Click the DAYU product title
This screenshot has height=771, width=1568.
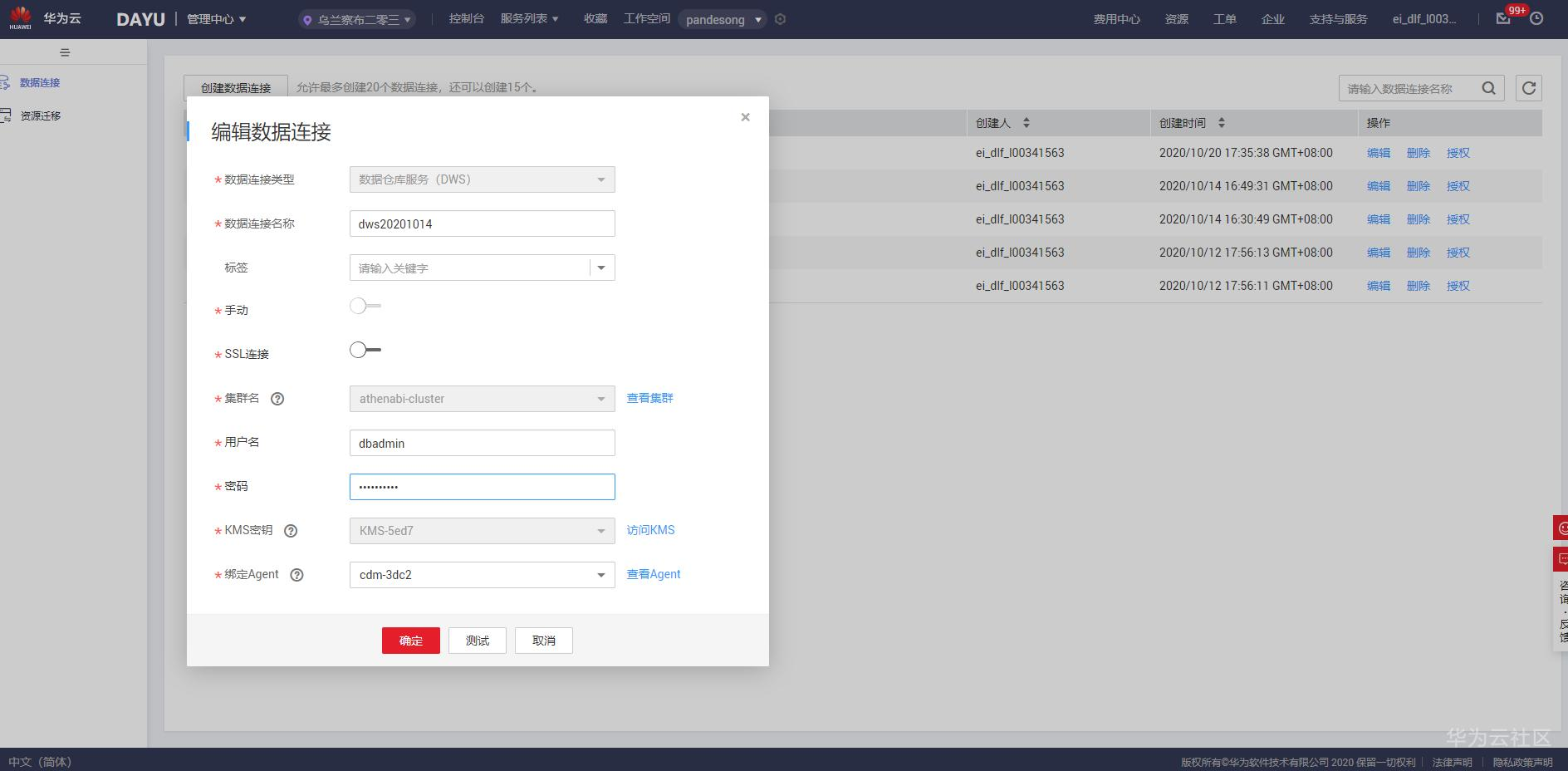(x=140, y=19)
